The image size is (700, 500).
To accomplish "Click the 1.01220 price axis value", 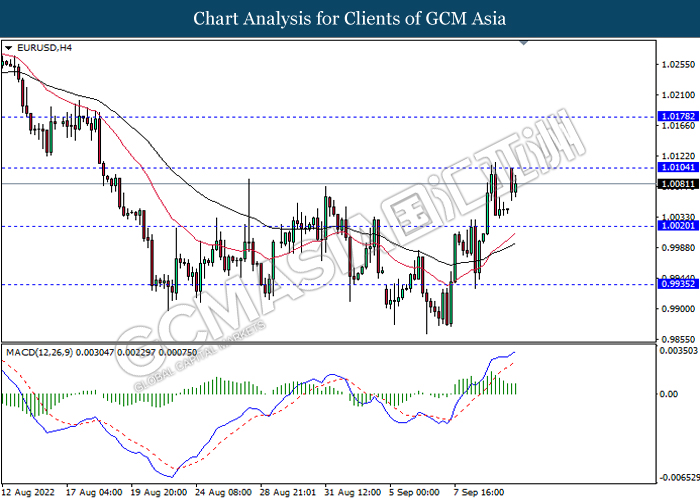I will (678, 156).
